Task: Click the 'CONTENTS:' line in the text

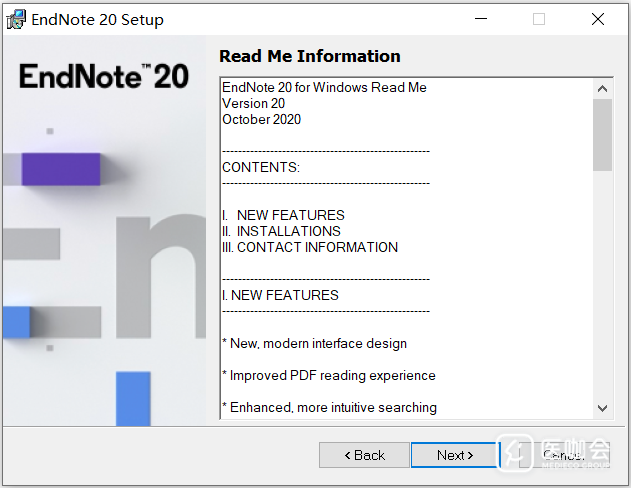Action: coord(261,167)
